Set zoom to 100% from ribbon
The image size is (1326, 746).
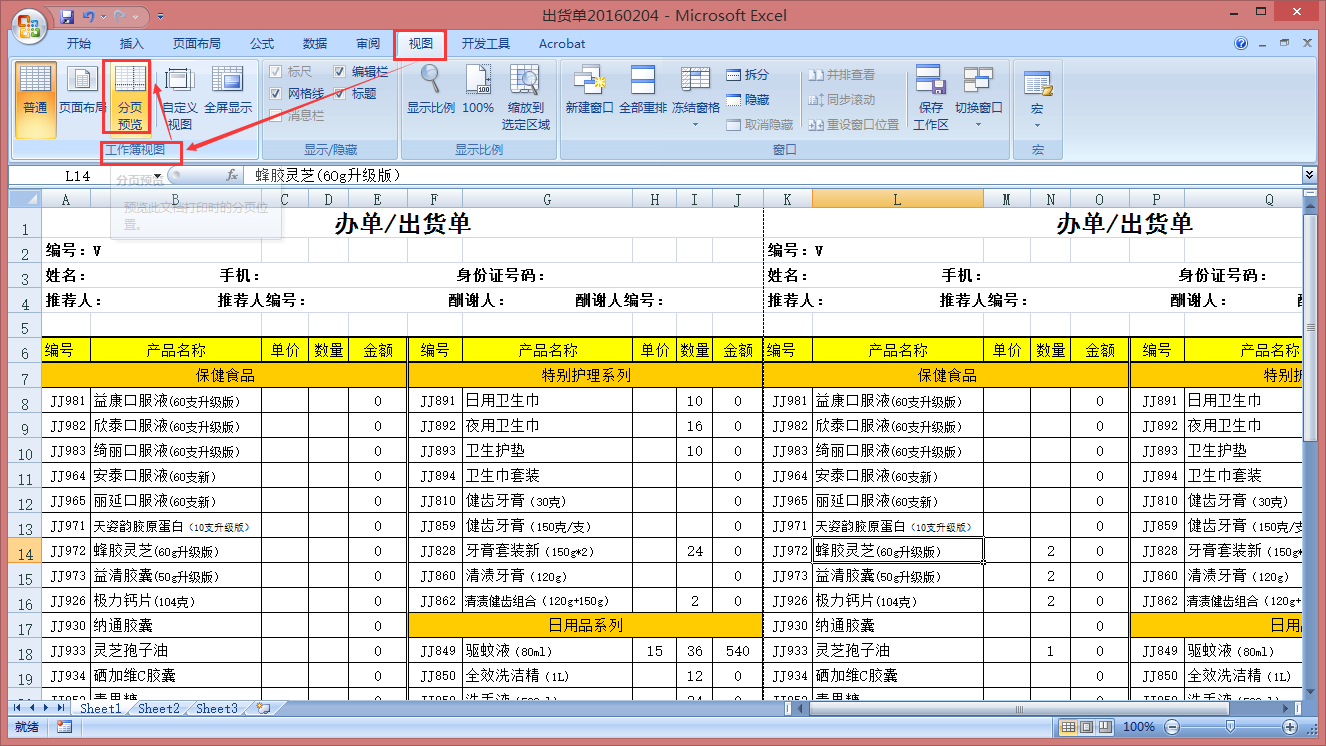(x=478, y=89)
